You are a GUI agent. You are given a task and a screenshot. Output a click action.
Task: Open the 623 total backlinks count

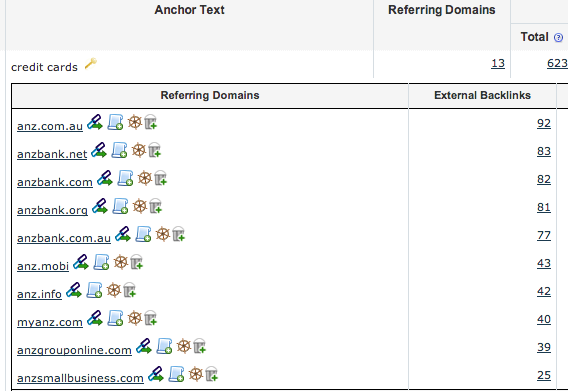coord(557,63)
